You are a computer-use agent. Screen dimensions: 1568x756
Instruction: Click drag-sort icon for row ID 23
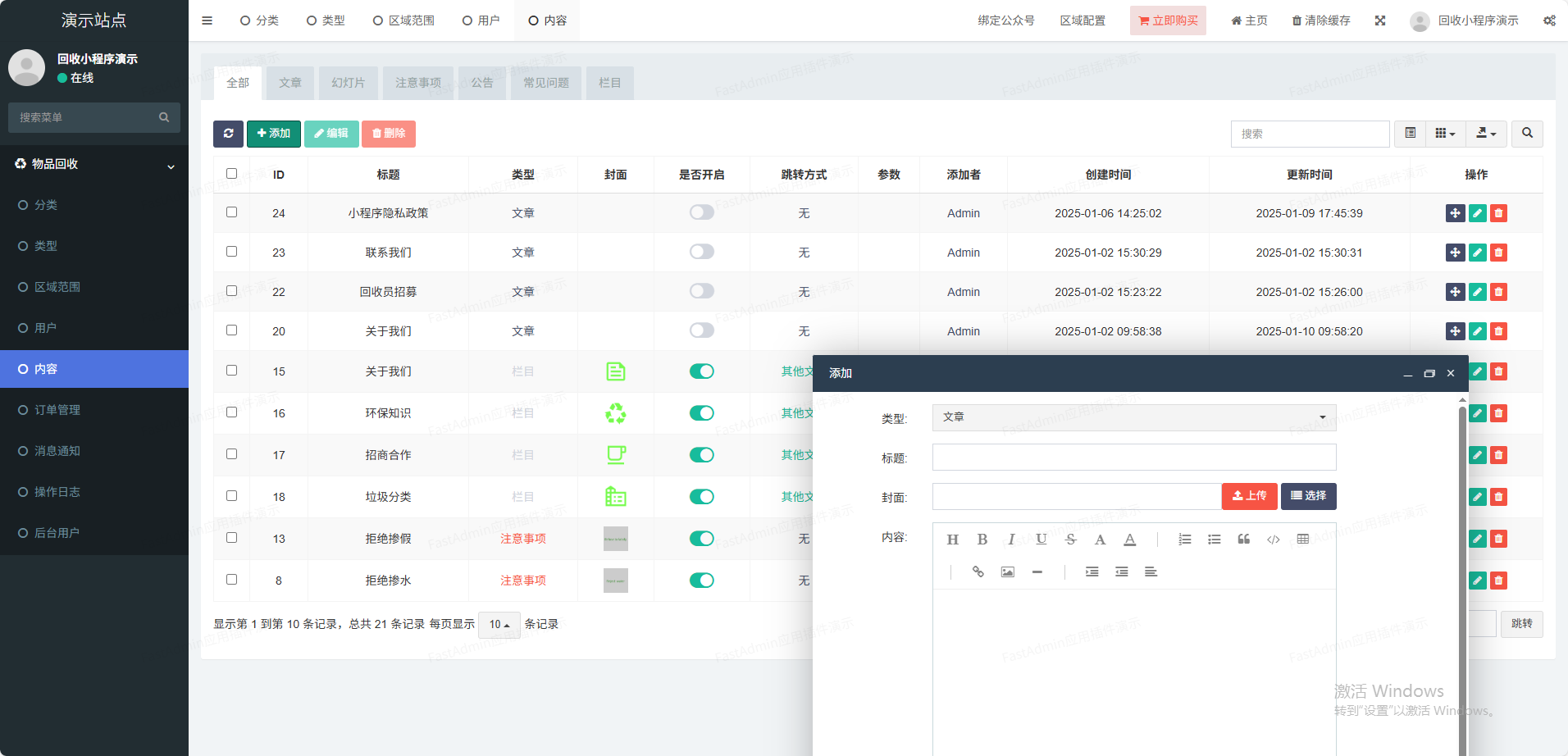(x=1455, y=253)
